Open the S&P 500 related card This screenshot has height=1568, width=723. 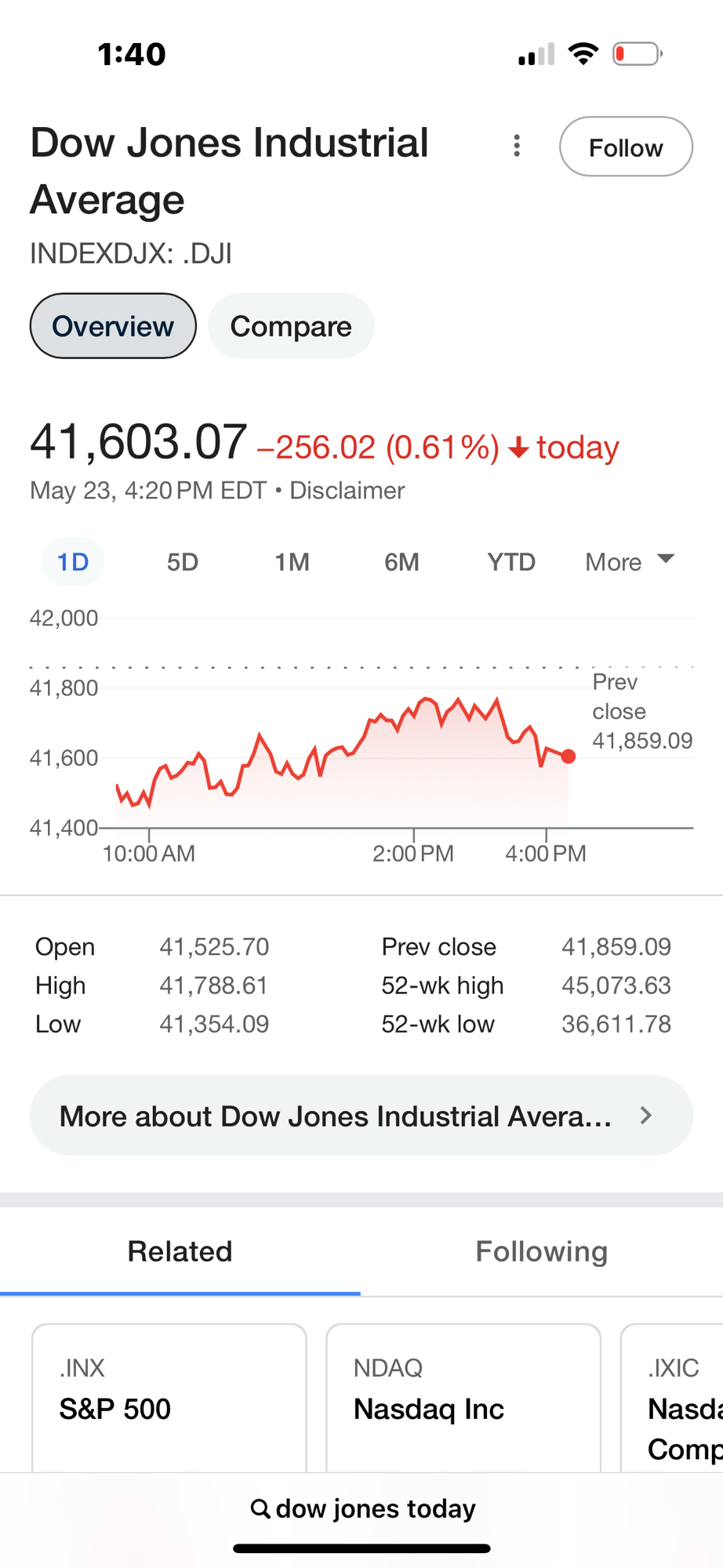(x=169, y=1397)
